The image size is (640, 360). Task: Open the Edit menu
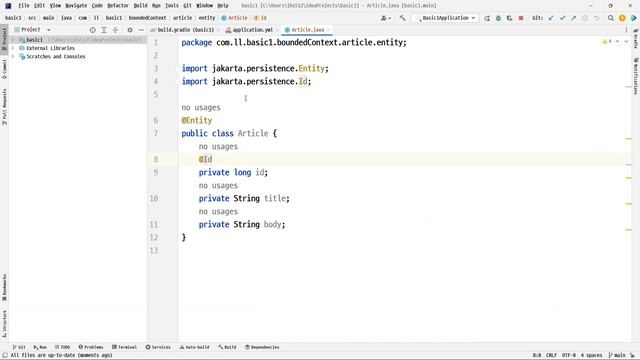(39, 6)
